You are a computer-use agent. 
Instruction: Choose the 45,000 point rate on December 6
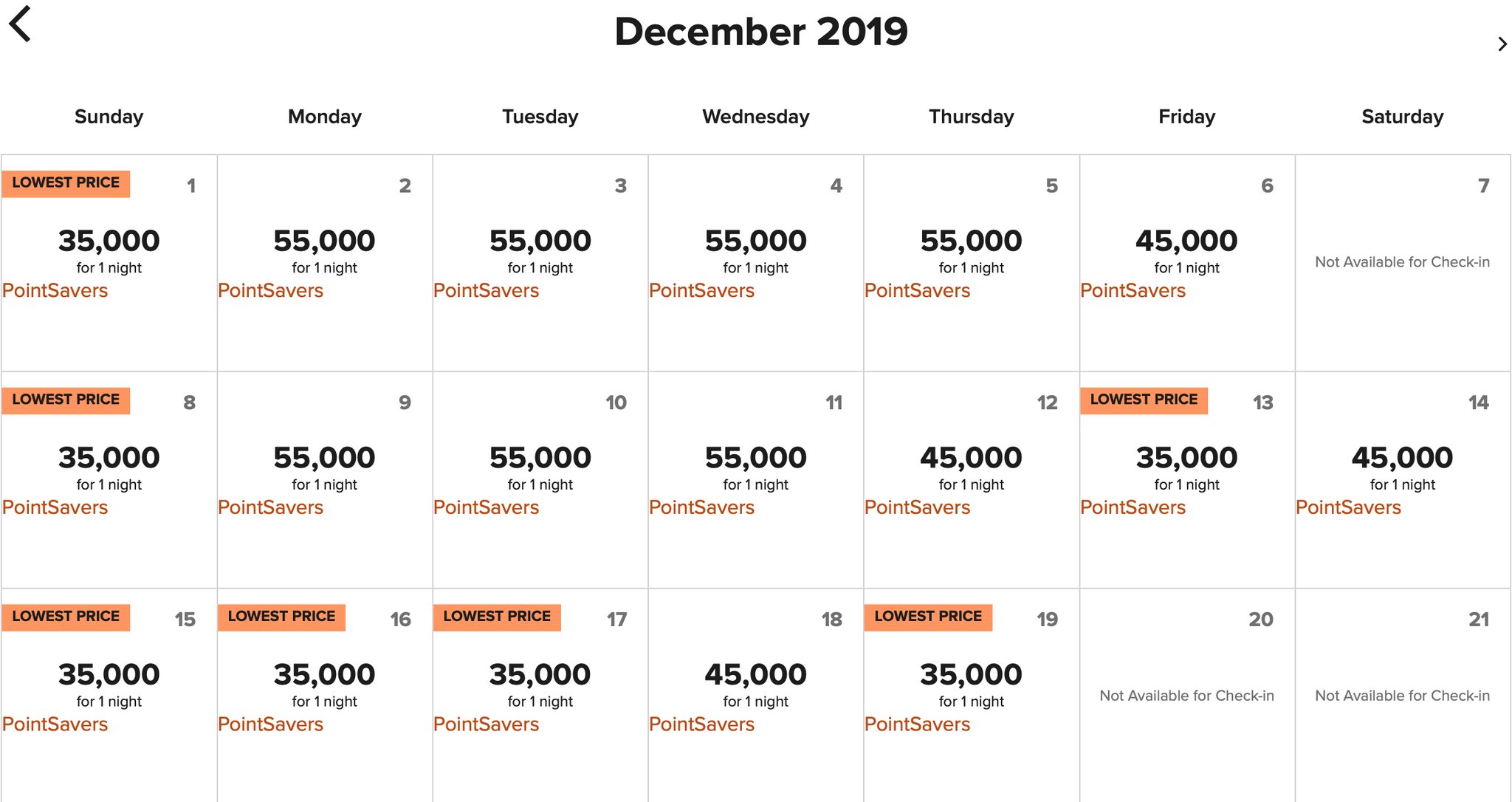[x=1186, y=240]
